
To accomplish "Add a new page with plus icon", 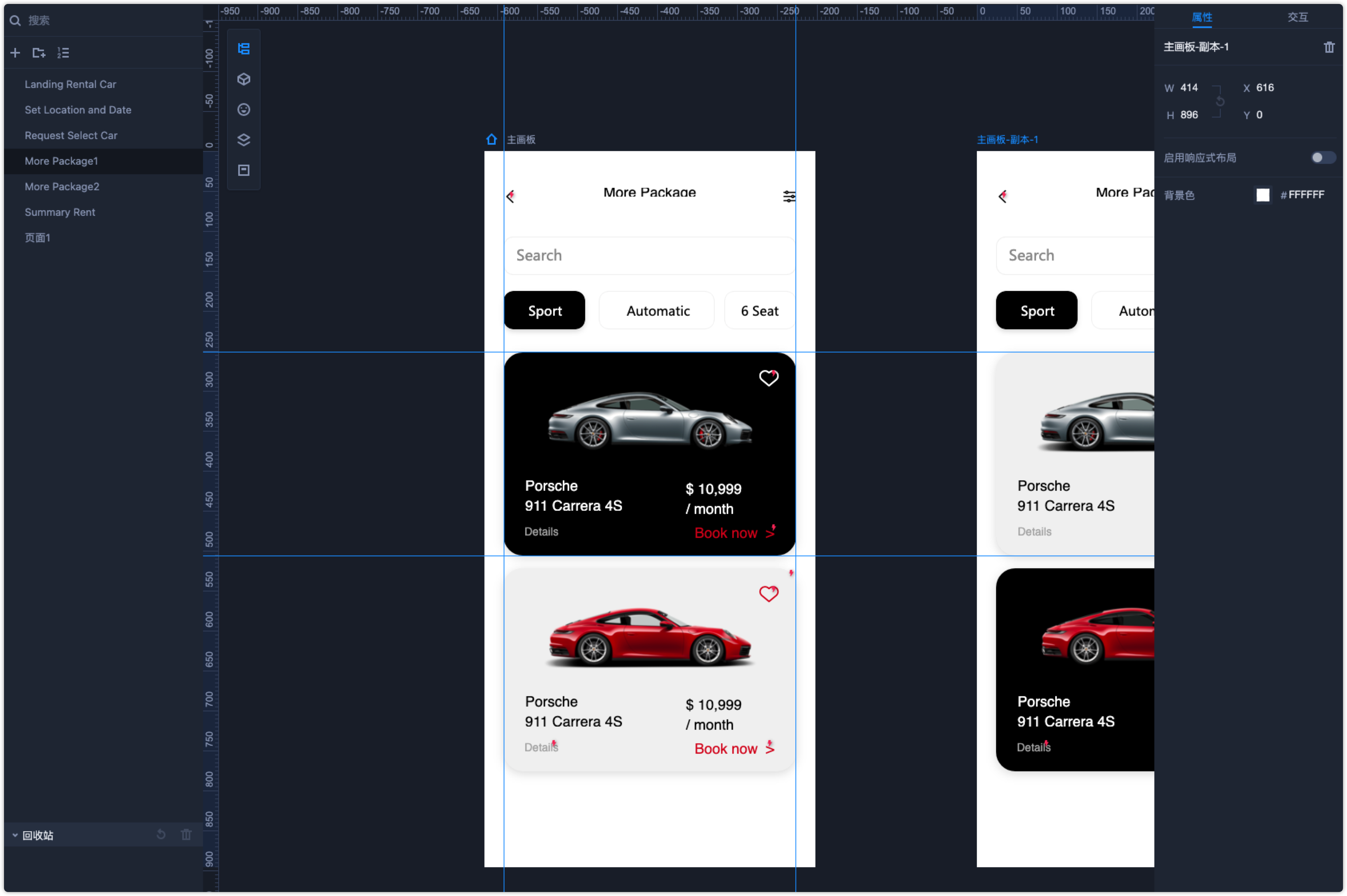I will tap(16, 53).
